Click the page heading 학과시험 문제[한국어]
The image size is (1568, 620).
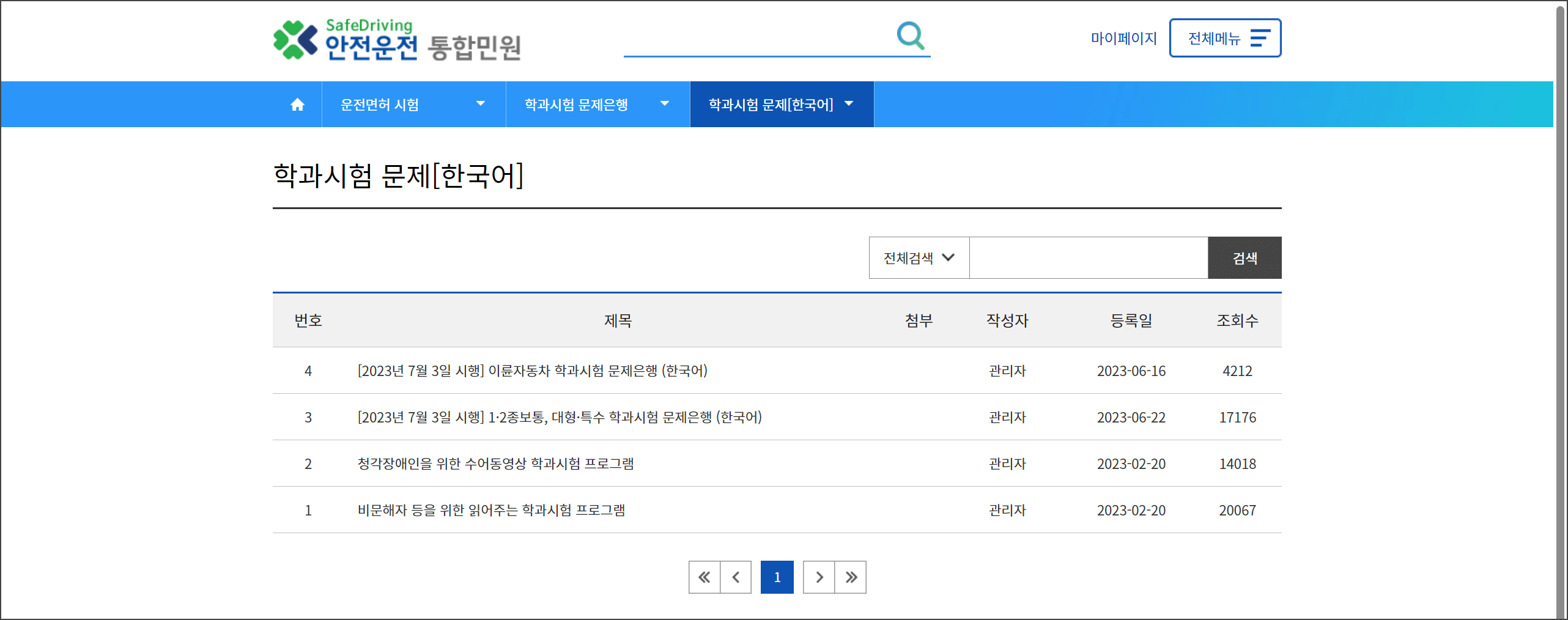[398, 176]
